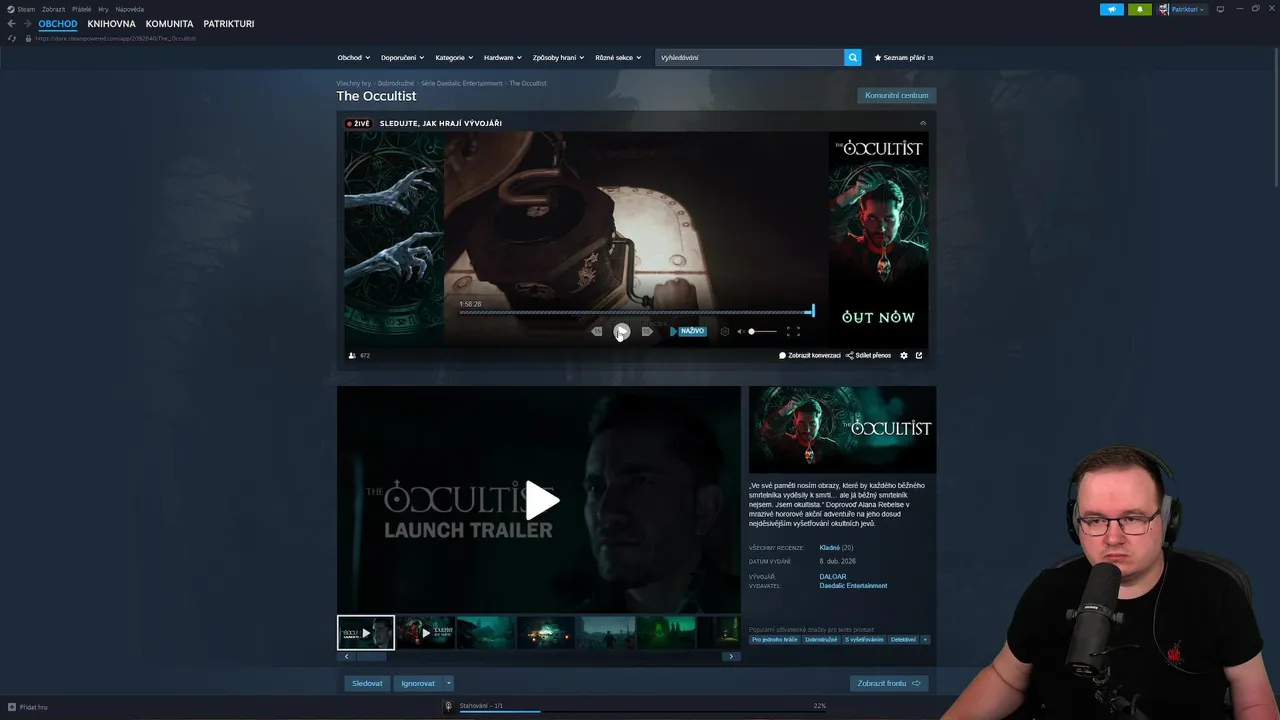Image resolution: width=1280 pixels, height=720 pixels.
Task: Reload the store page using refresh icon
Action: (12, 38)
